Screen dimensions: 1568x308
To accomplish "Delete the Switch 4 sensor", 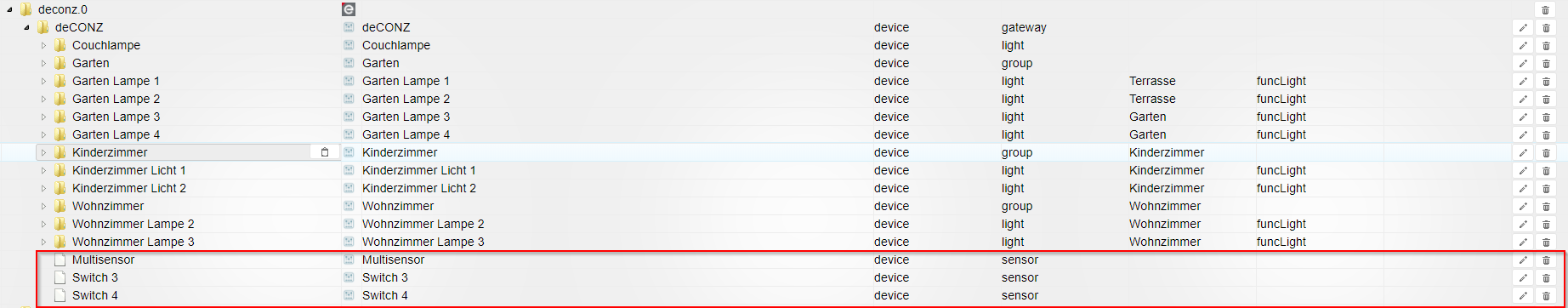I will pyautogui.click(x=1546, y=295).
